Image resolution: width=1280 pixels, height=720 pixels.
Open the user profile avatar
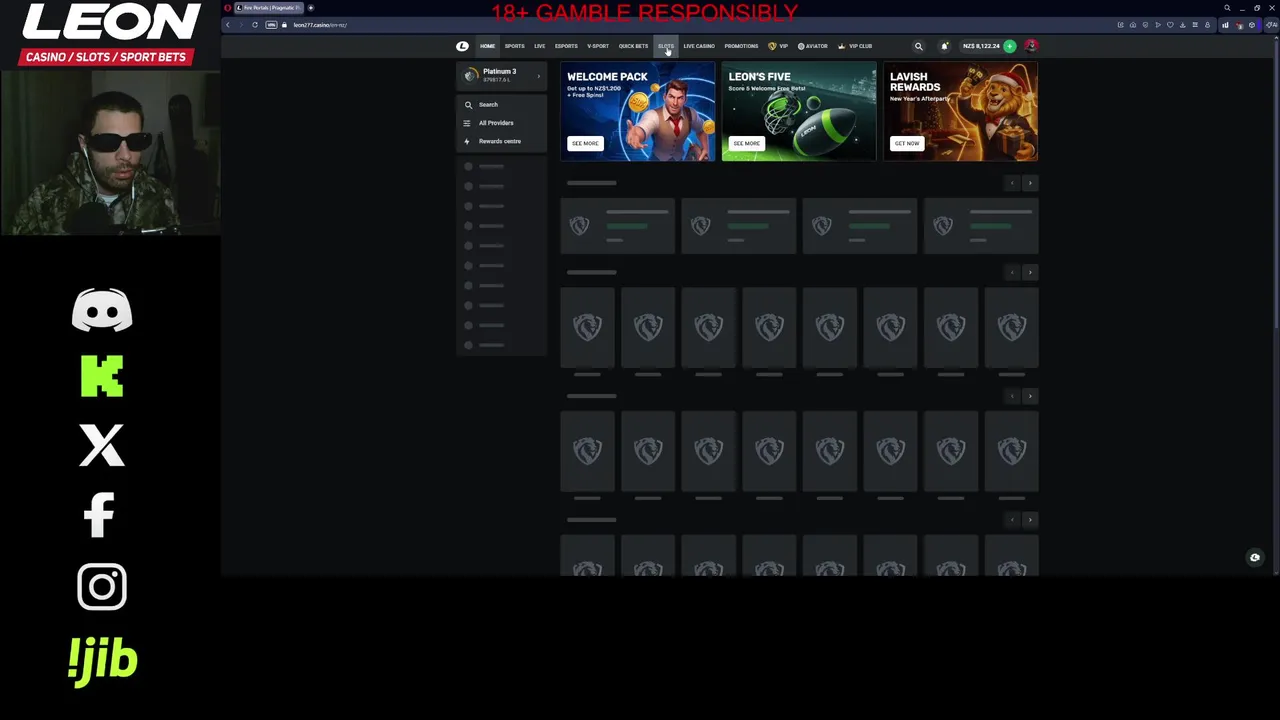click(x=1031, y=46)
